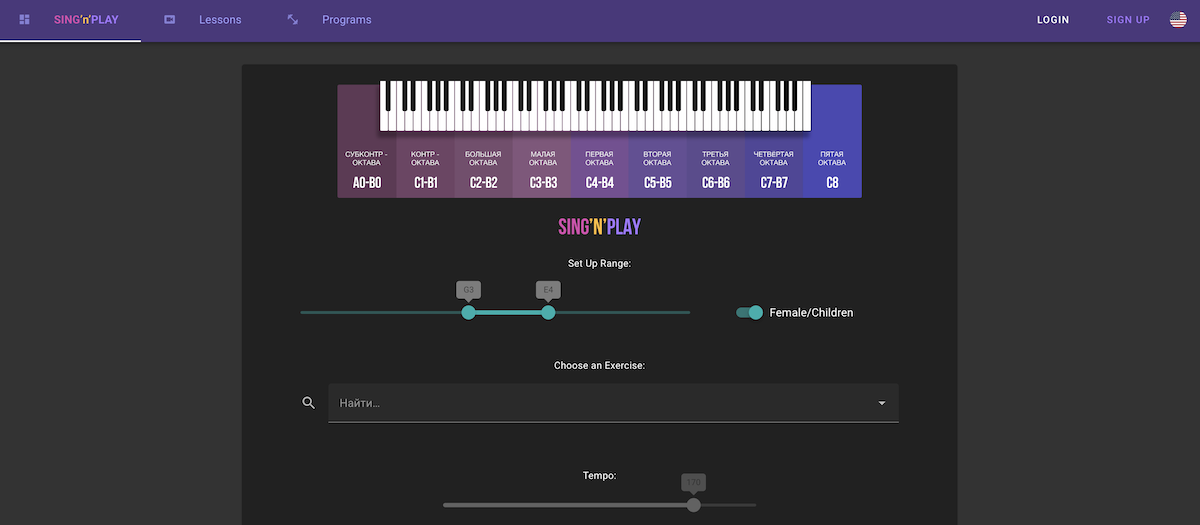Viewport: 1200px width, 525px height.
Task: Click the Tempo label
Action: pos(600,476)
